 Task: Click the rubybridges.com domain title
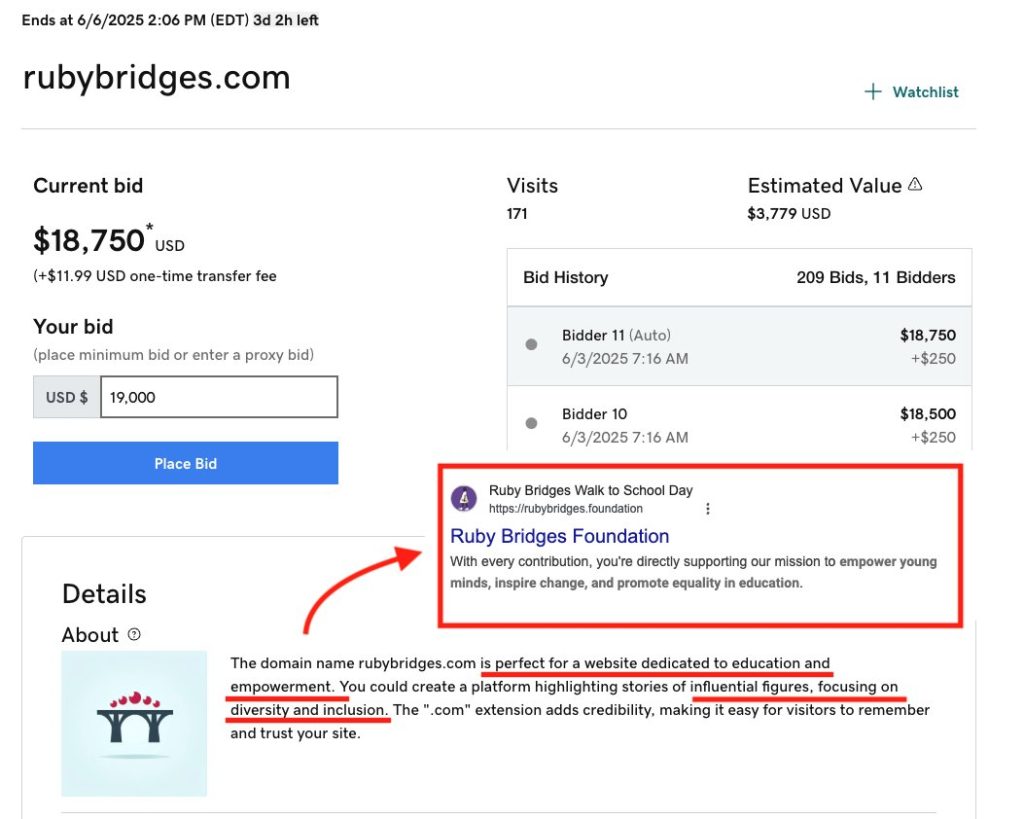click(157, 78)
